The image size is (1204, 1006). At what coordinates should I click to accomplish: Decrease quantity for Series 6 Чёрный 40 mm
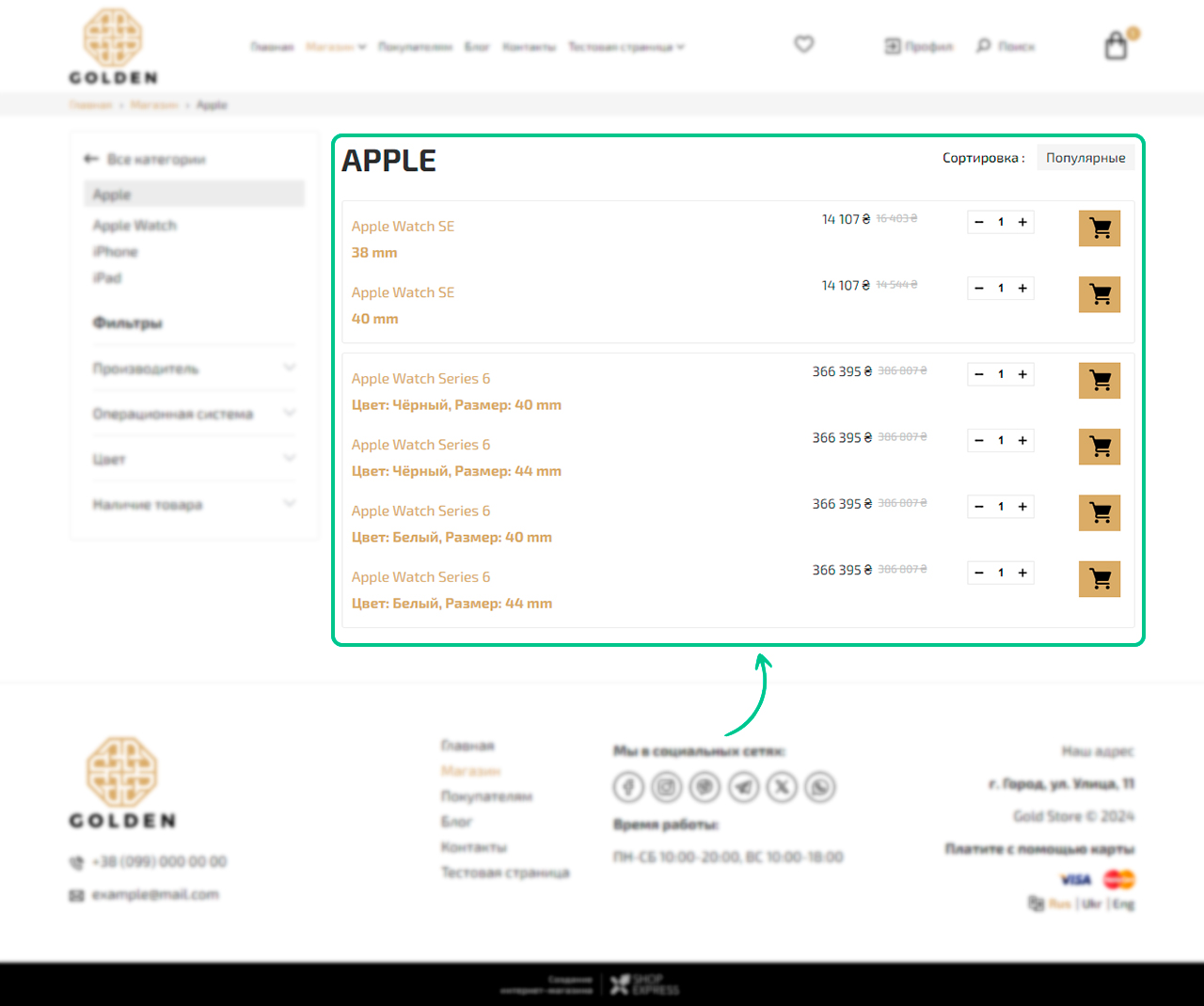[x=979, y=374]
